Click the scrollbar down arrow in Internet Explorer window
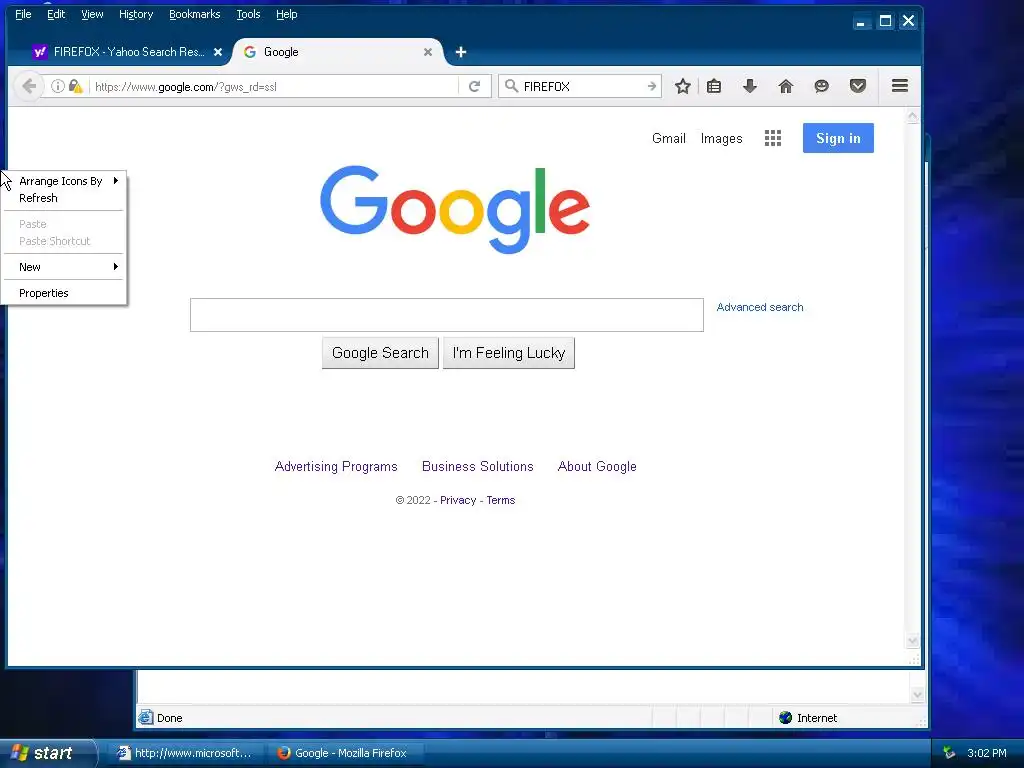This screenshot has width=1024, height=768. (917, 695)
